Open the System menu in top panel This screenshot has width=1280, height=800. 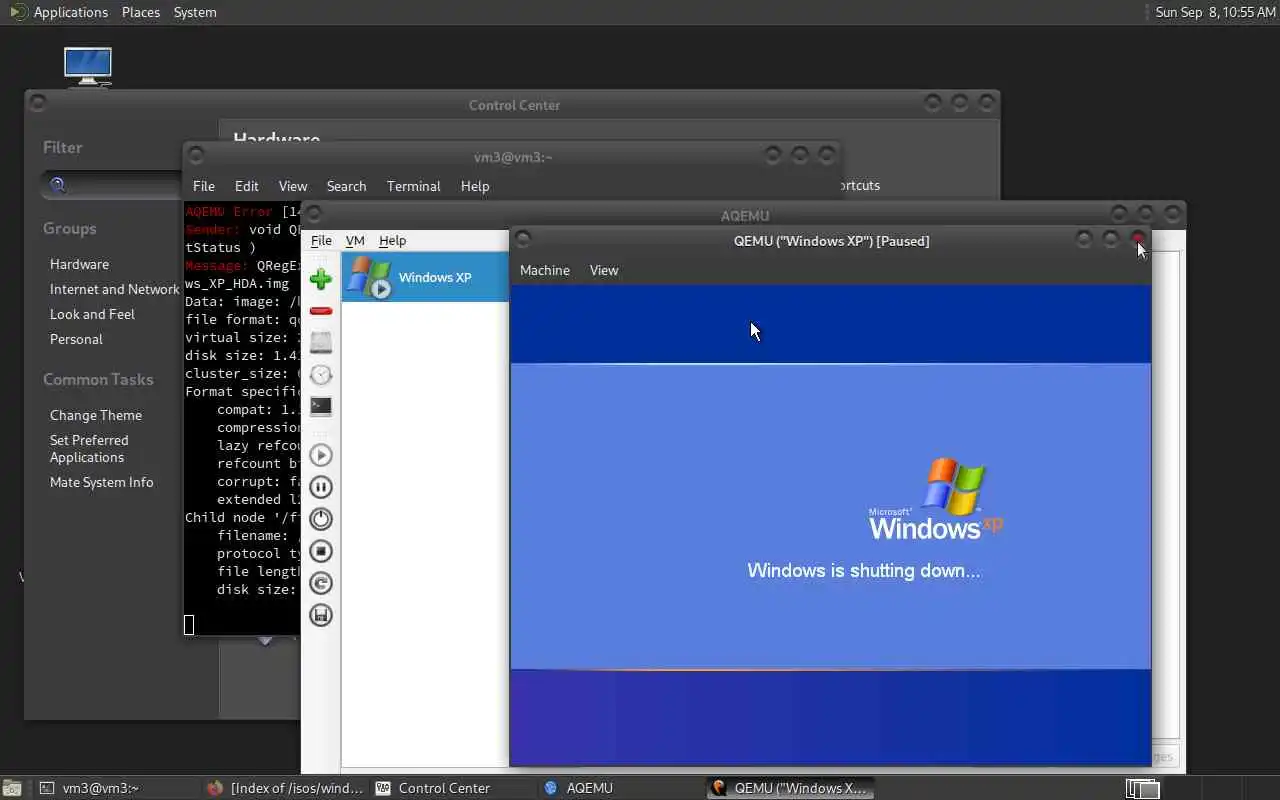click(x=195, y=12)
